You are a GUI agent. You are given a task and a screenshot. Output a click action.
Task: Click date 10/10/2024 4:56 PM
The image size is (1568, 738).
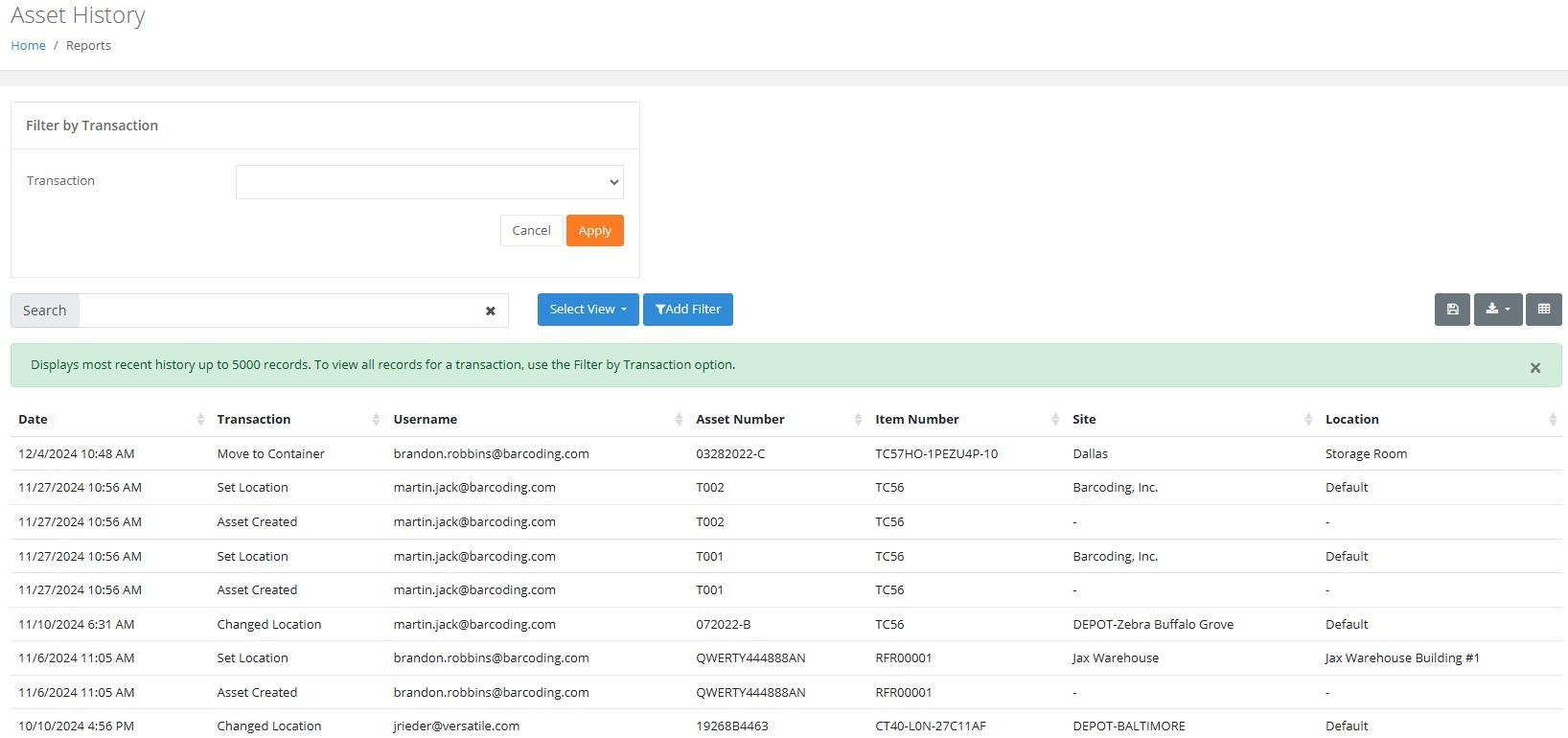[x=76, y=726]
